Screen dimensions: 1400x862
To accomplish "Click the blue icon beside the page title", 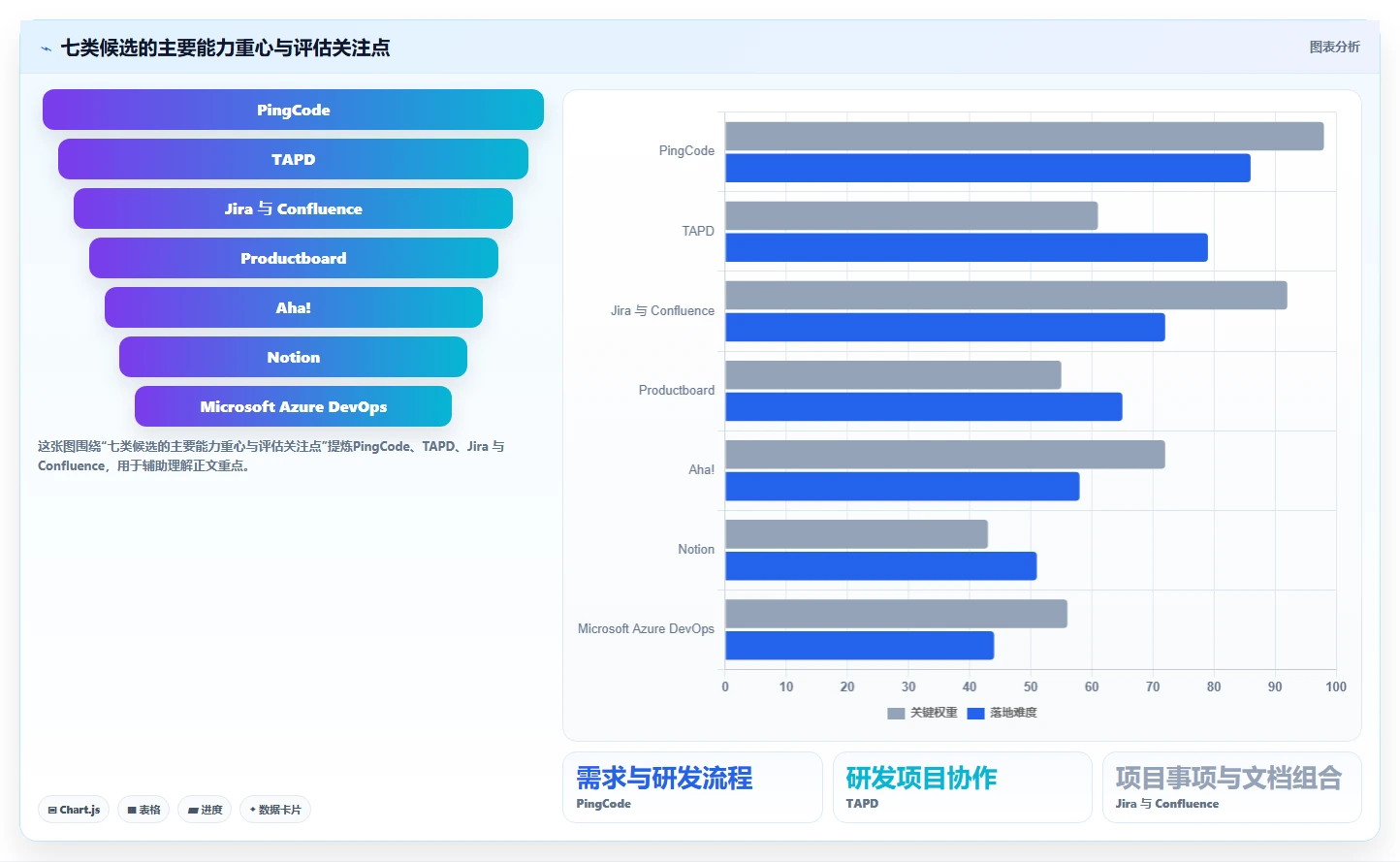I will [x=47, y=48].
